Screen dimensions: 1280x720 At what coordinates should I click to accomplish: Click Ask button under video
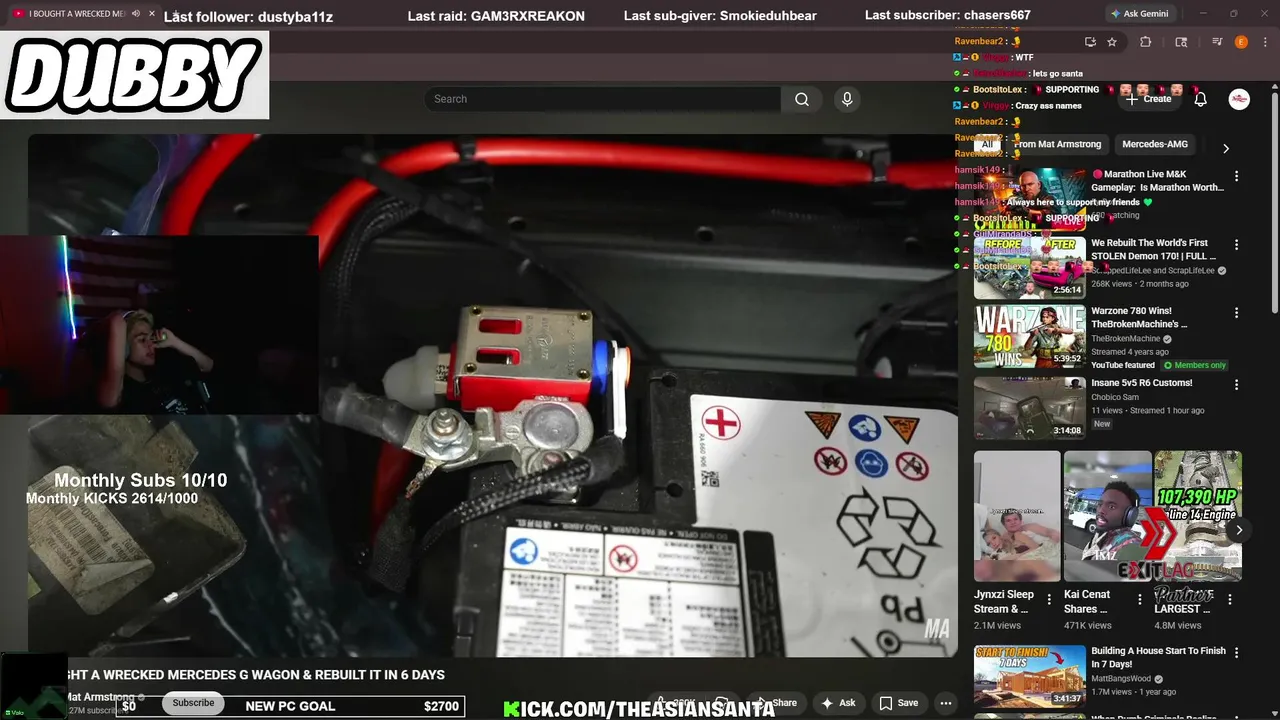coord(838,703)
